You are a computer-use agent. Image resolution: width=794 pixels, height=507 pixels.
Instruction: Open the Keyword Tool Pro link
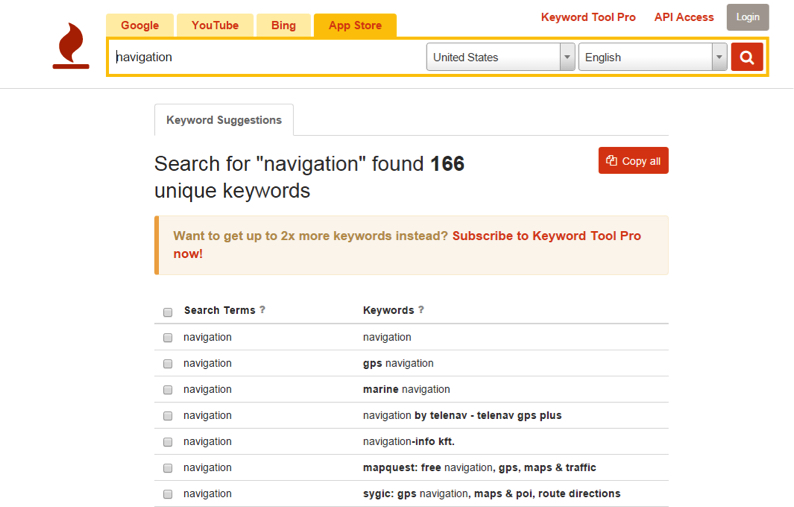588,17
